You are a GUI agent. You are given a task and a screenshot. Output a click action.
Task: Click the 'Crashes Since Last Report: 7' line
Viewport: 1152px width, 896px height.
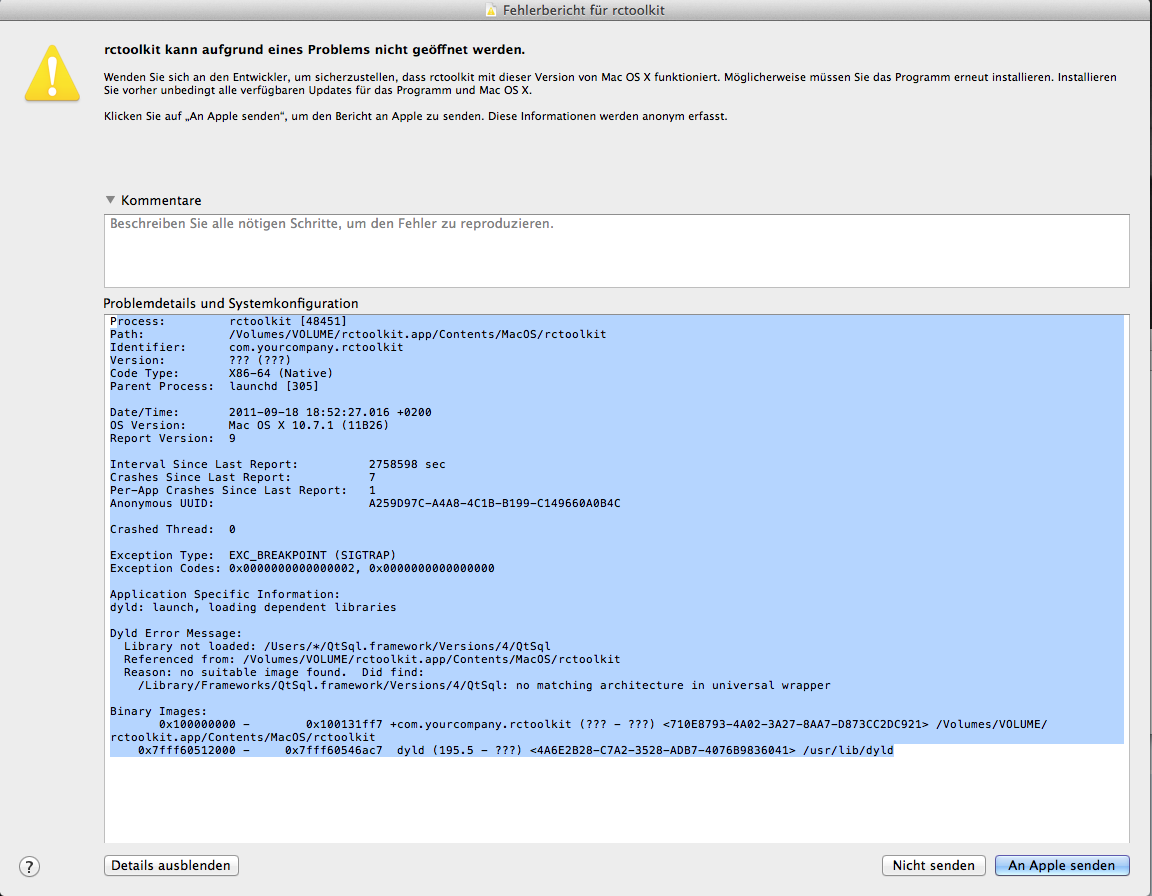(242, 477)
